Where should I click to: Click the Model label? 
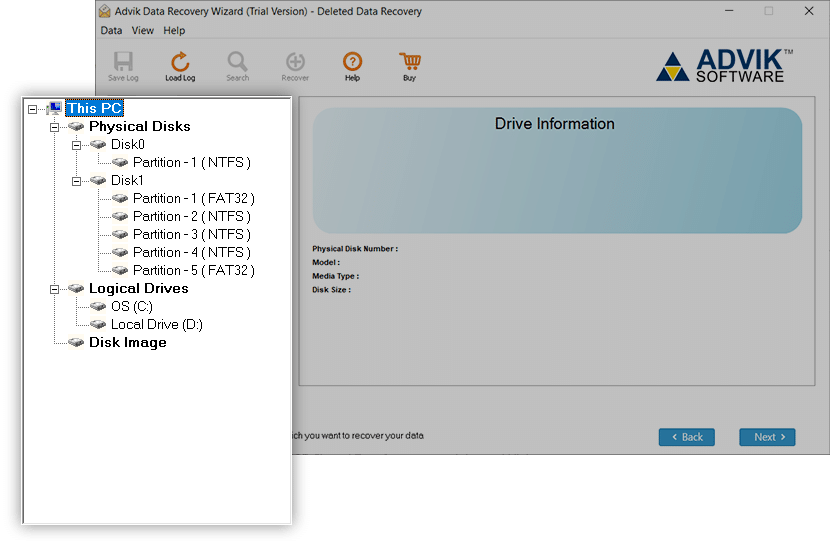coord(326,262)
